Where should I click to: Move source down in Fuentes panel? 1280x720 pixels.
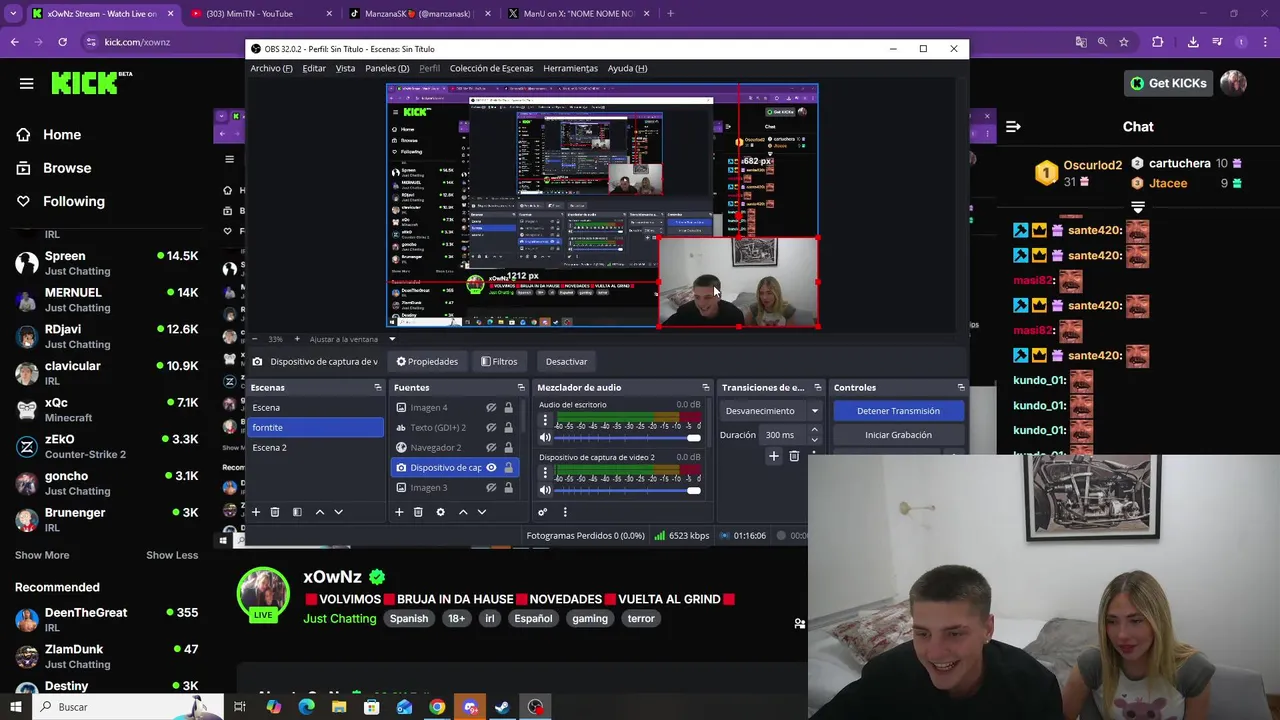pos(481,512)
